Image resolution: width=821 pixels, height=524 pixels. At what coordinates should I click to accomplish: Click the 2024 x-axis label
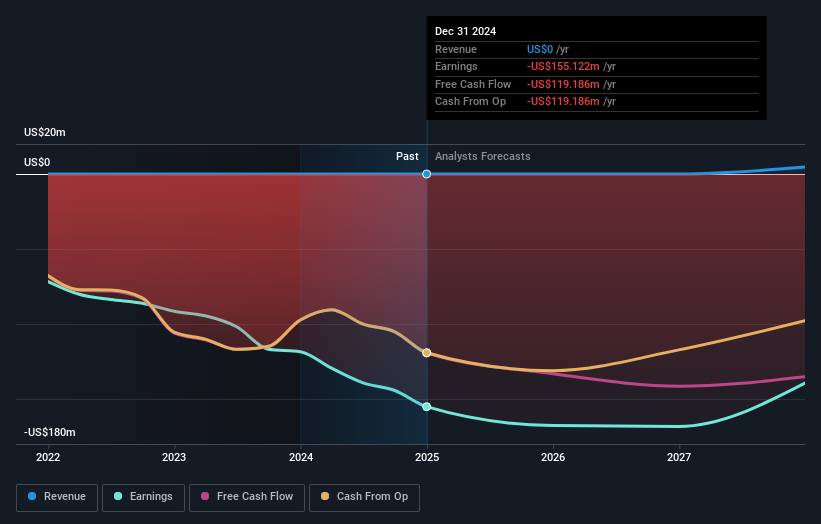point(301,457)
